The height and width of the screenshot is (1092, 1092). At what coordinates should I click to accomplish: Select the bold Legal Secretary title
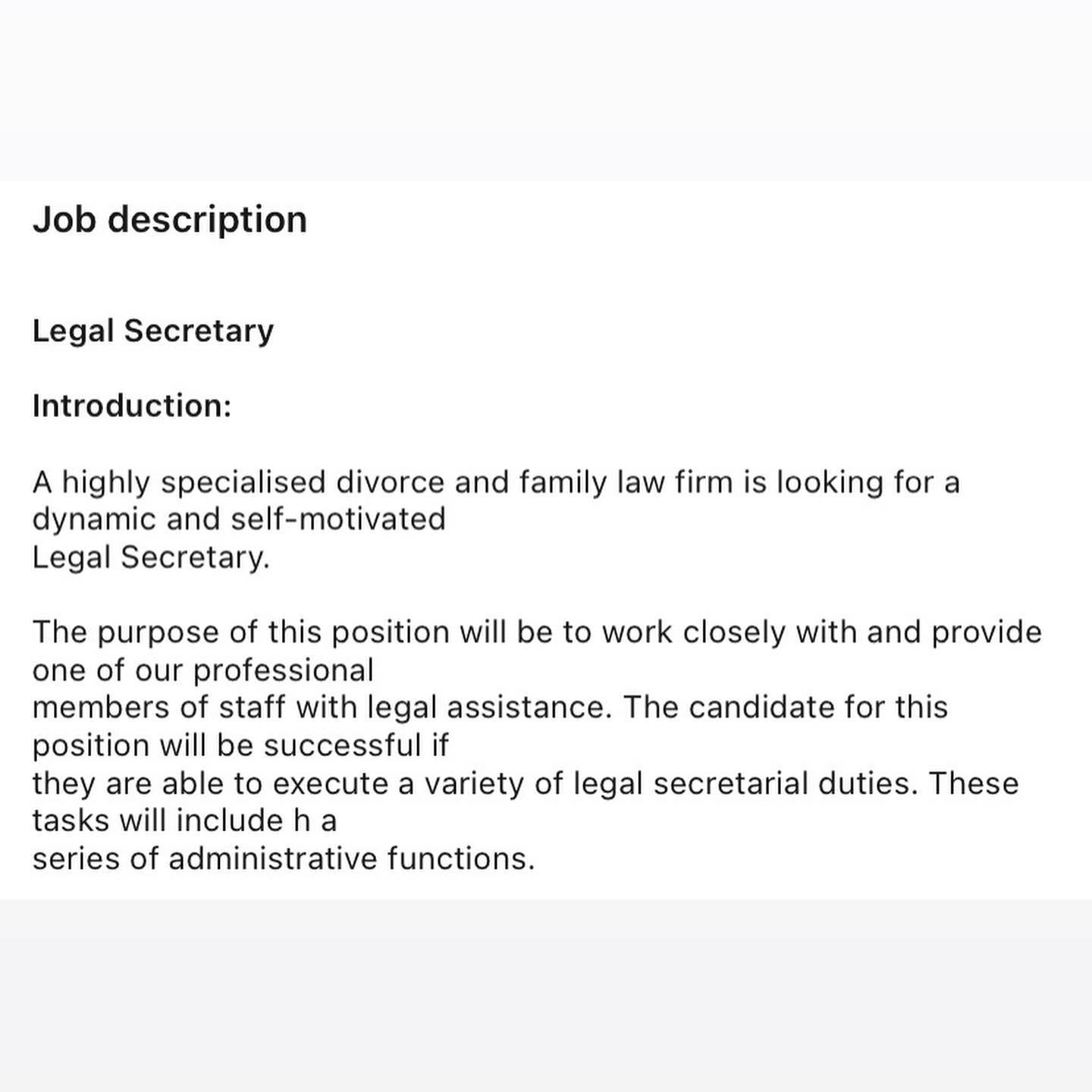pyautogui.click(x=152, y=331)
